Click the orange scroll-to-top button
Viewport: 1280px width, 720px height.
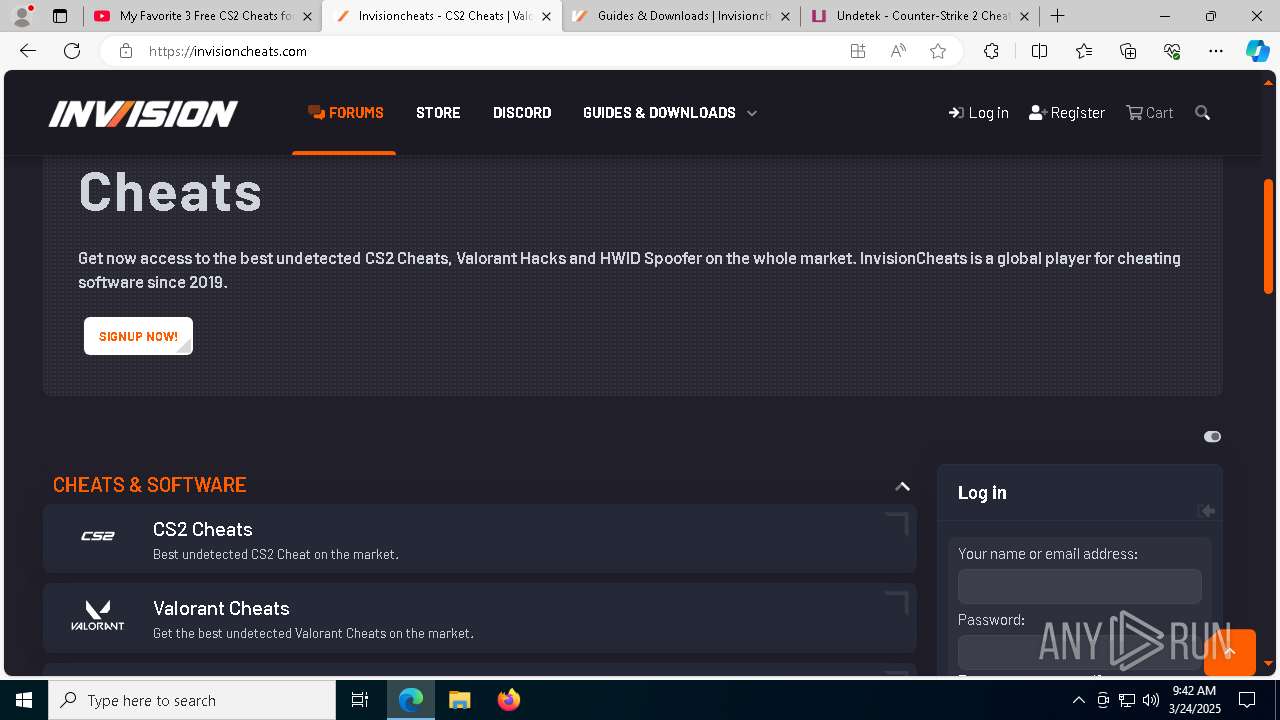point(1229,652)
